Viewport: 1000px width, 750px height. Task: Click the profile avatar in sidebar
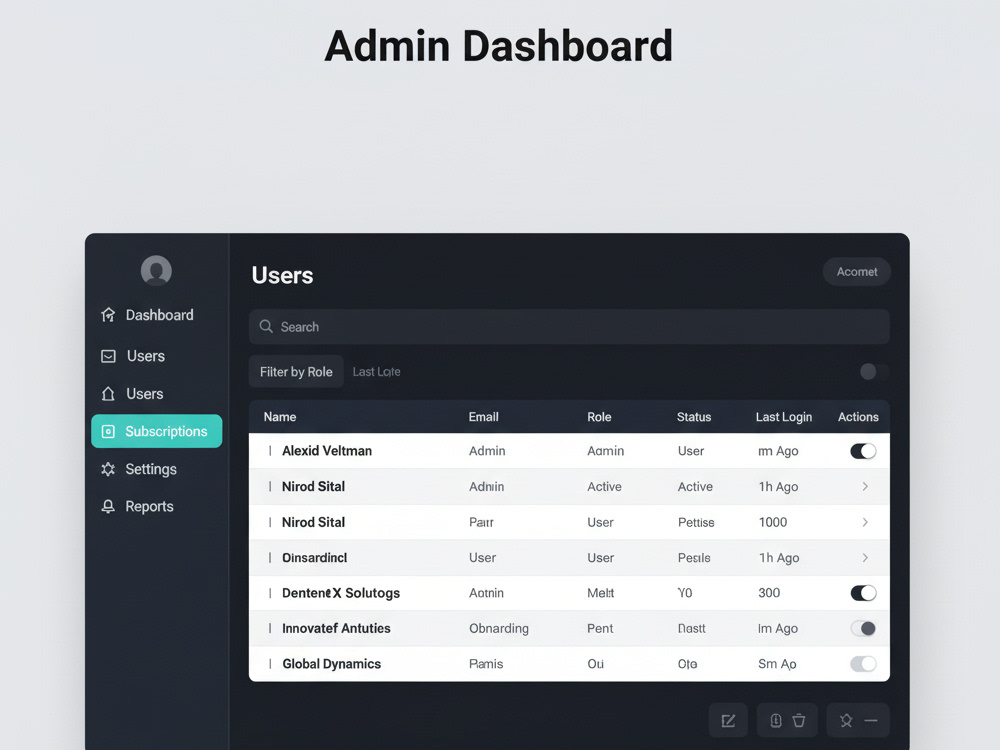(x=156, y=270)
